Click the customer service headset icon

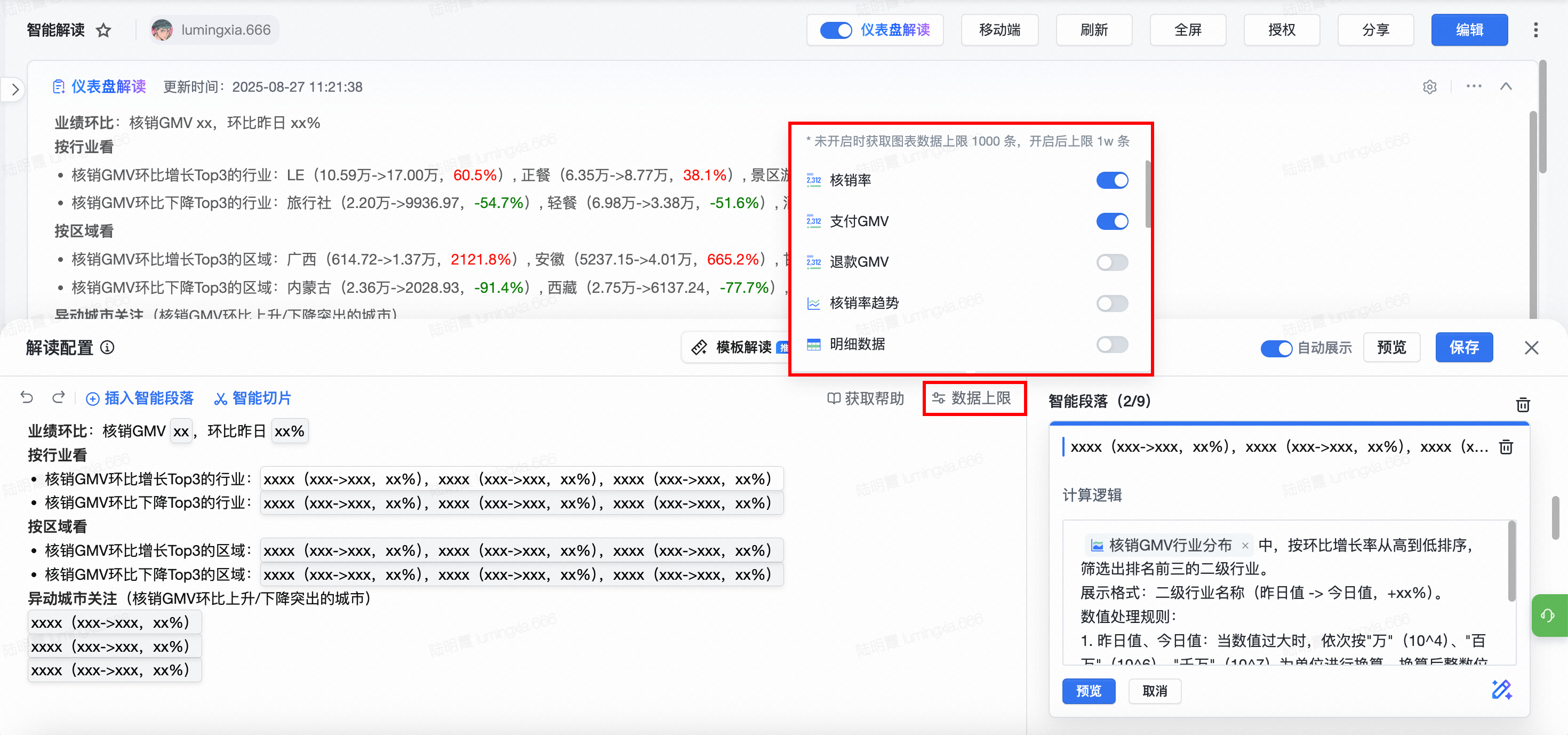pos(1548,616)
